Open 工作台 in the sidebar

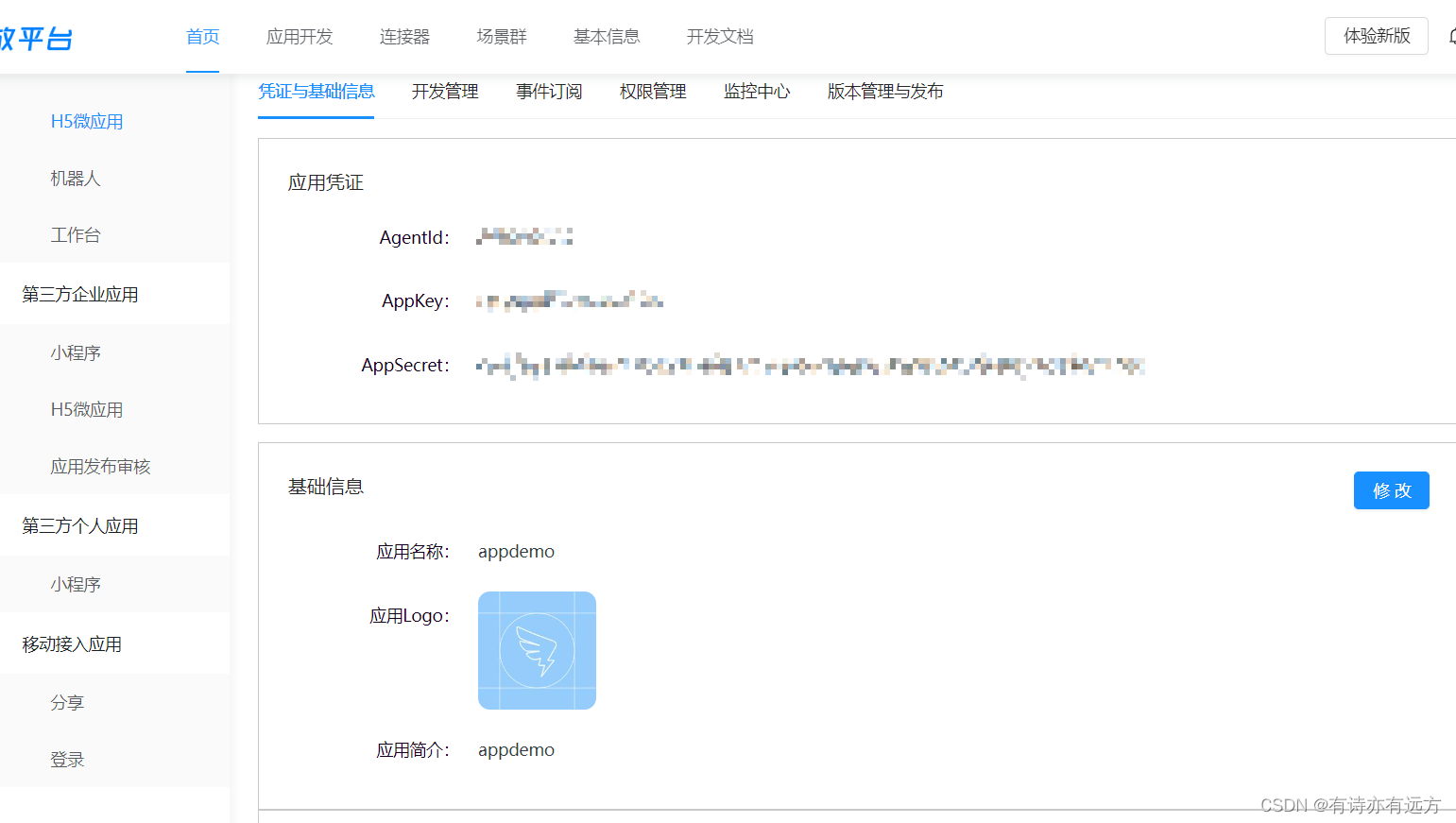(x=76, y=235)
